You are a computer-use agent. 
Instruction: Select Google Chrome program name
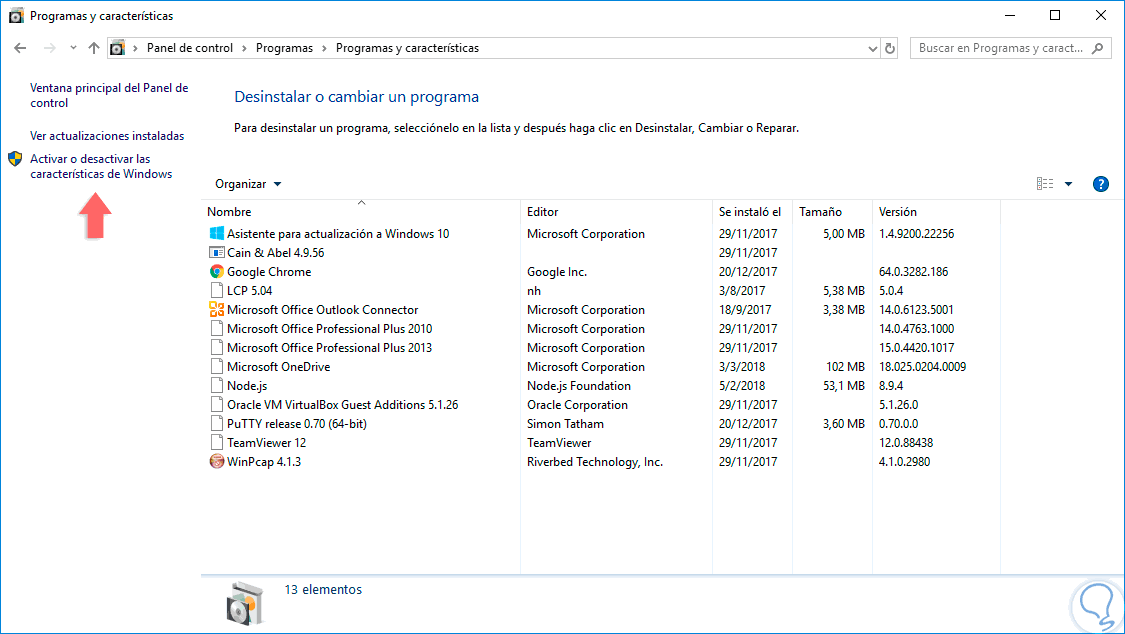pyautogui.click(x=269, y=272)
